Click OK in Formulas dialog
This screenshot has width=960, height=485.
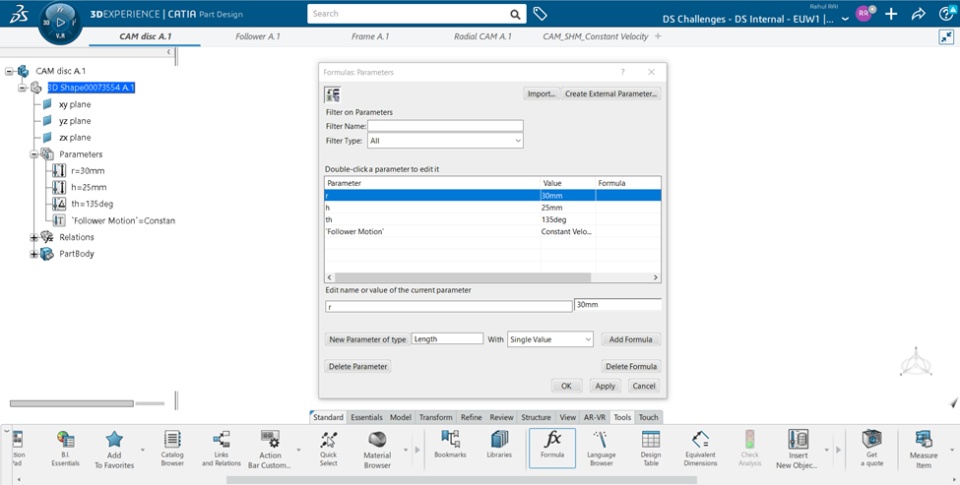click(566, 386)
